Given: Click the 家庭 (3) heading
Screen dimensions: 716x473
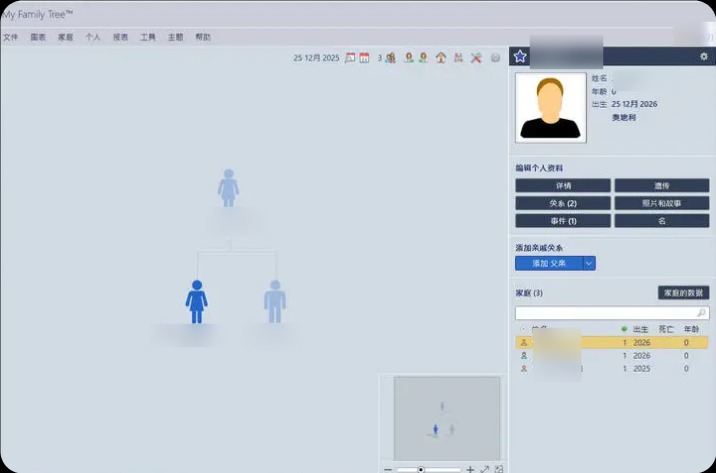Looking at the screenshot, I should (x=529, y=293).
